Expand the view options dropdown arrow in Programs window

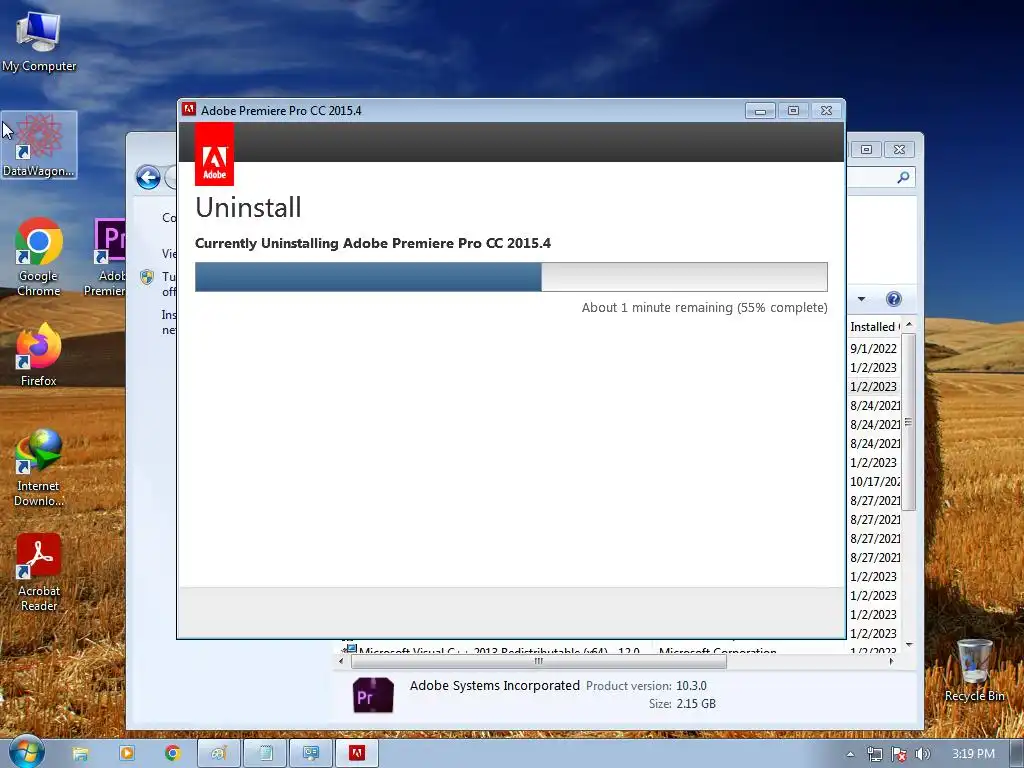(x=861, y=299)
